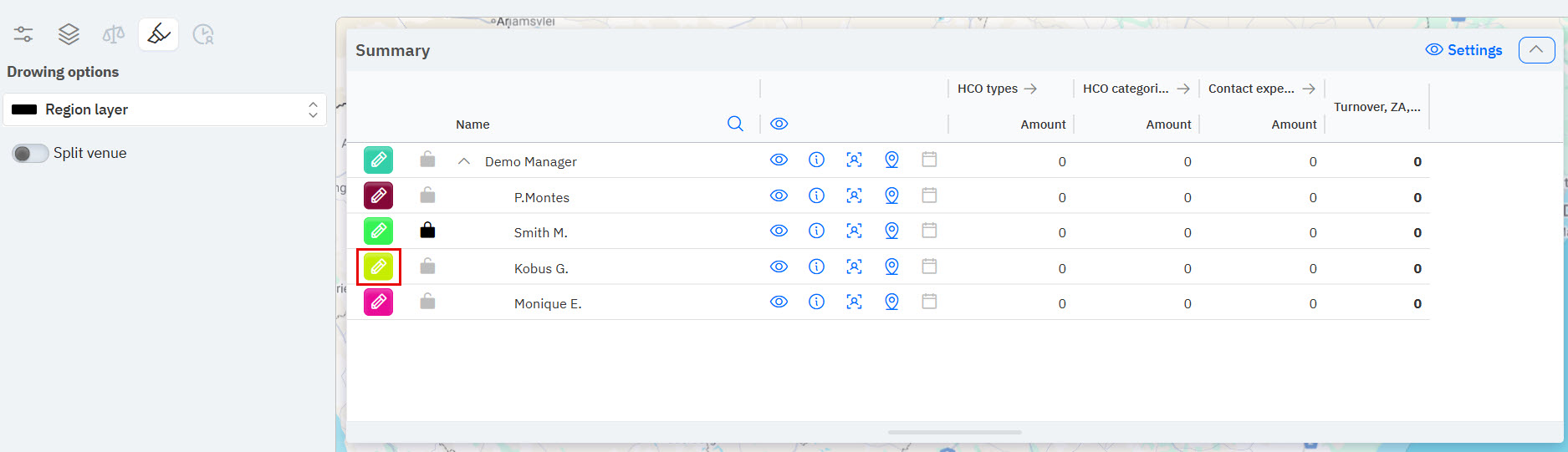Open Summary Settings link
Screen dimensions: 1568x452
pyautogui.click(x=1463, y=50)
